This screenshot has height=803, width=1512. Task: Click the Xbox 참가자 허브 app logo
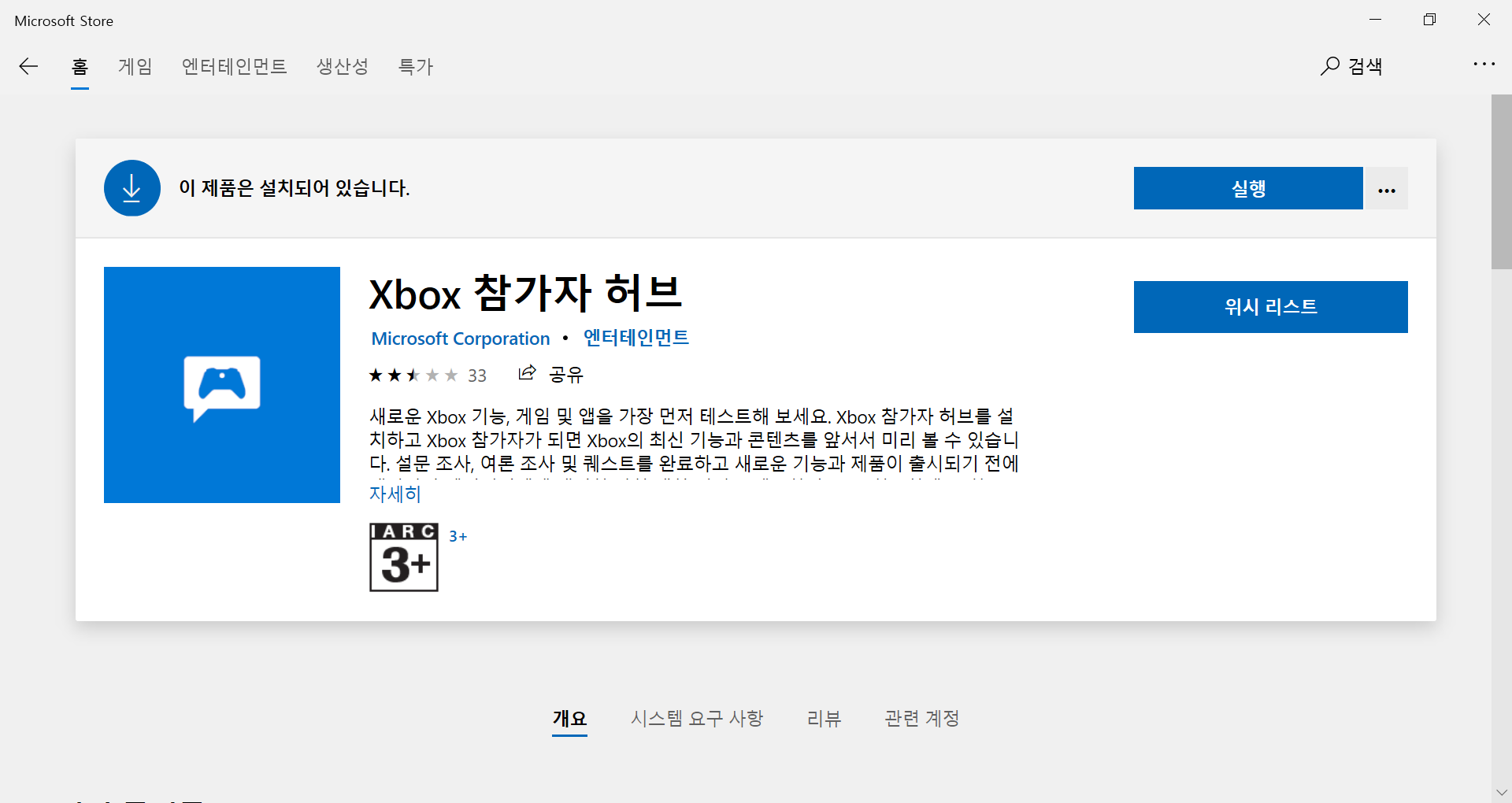(x=222, y=385)
